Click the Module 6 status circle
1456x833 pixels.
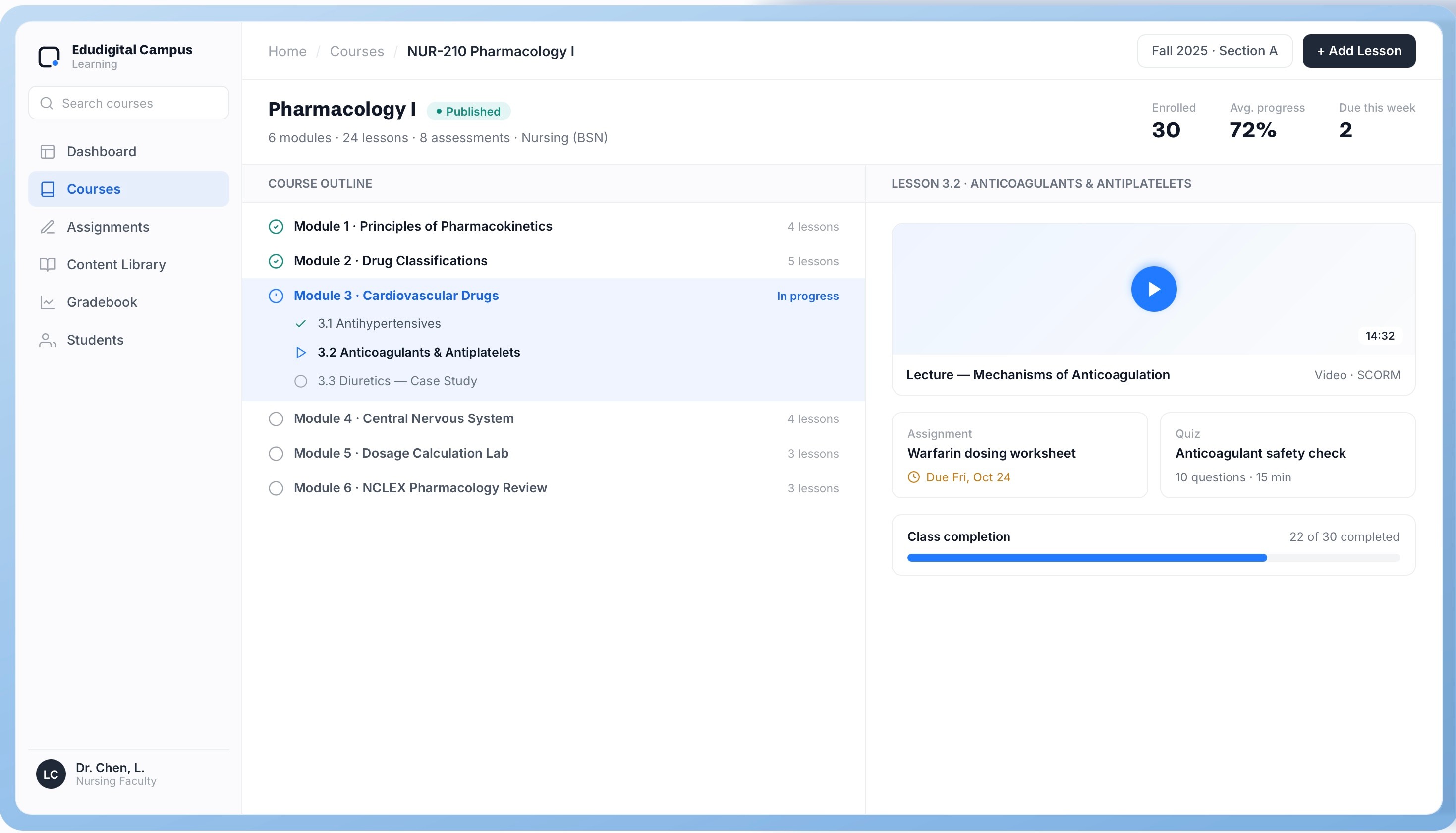[276, 488]
